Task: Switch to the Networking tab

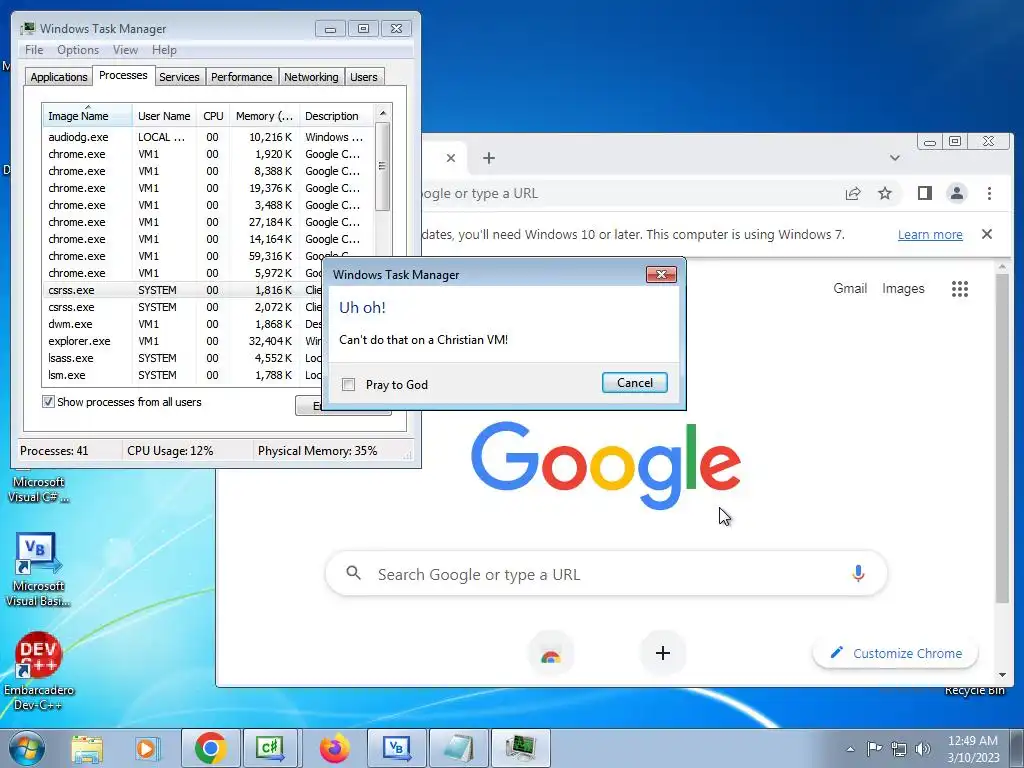Action: coord(311,77)
